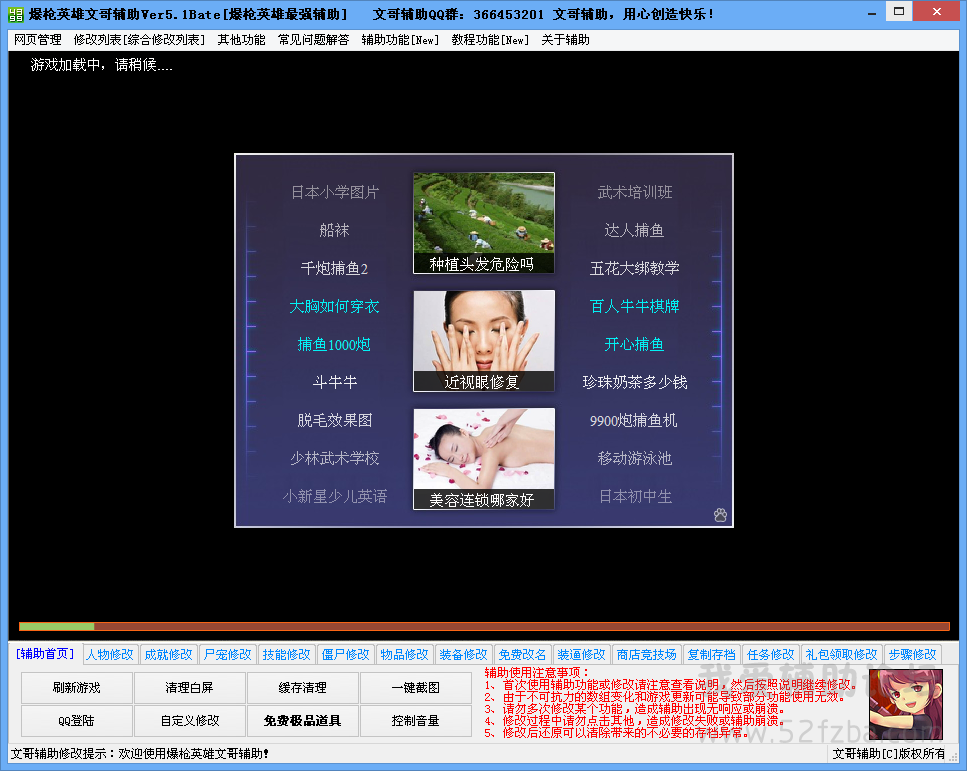Select the 装备修改 tab
The width and height of the screenshot is (967, 771).
pyautogui.click(x=464, y=654)
